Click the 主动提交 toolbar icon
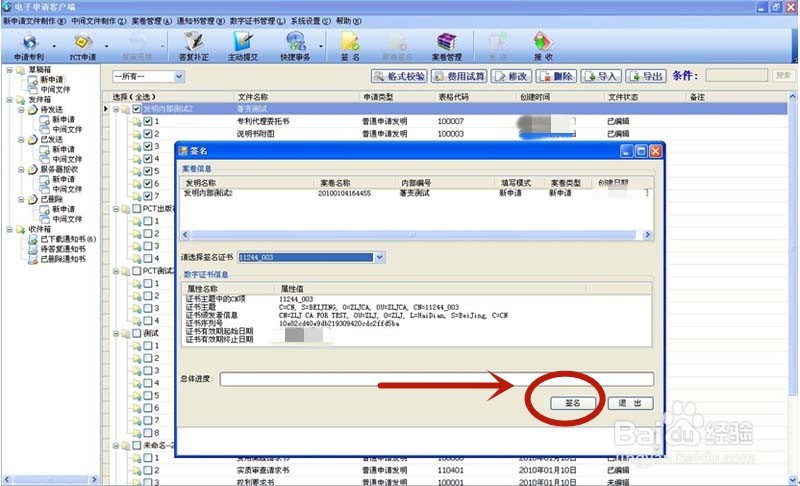This screenshot has height=486, width=800. [x=243, y=47]
